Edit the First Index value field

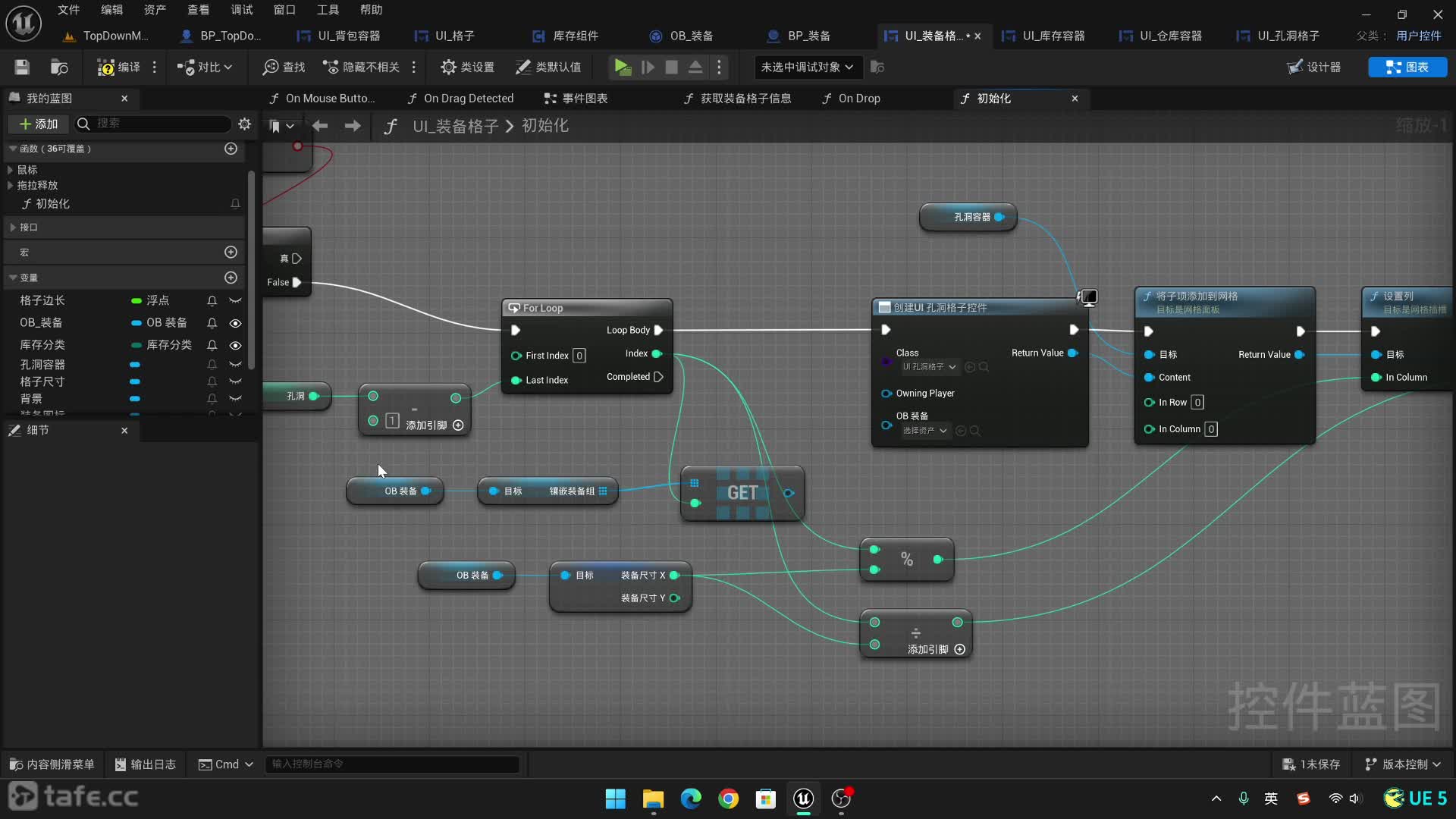(579, 356)
